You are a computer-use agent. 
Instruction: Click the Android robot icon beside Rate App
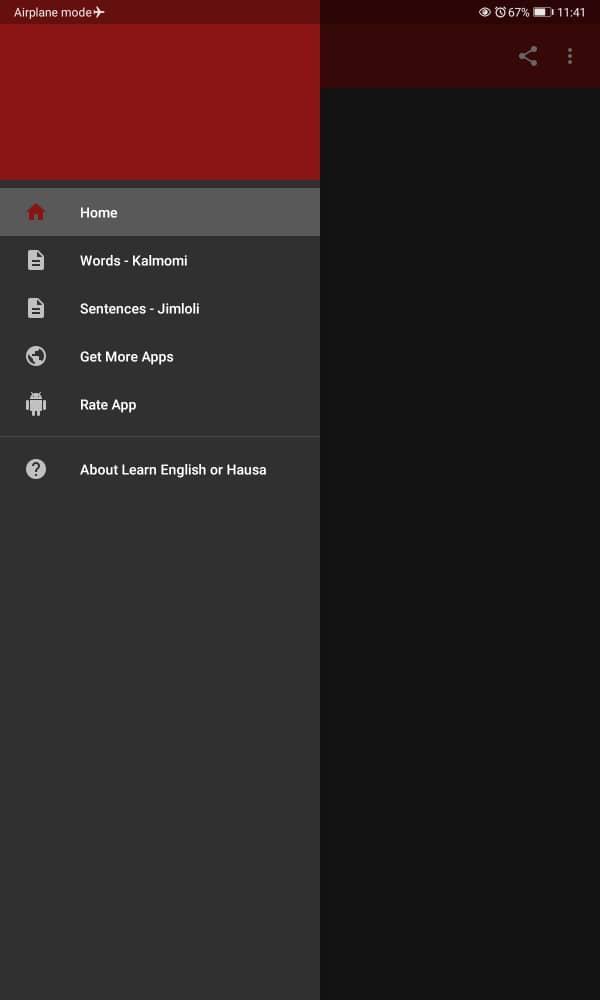pos(36,404)
